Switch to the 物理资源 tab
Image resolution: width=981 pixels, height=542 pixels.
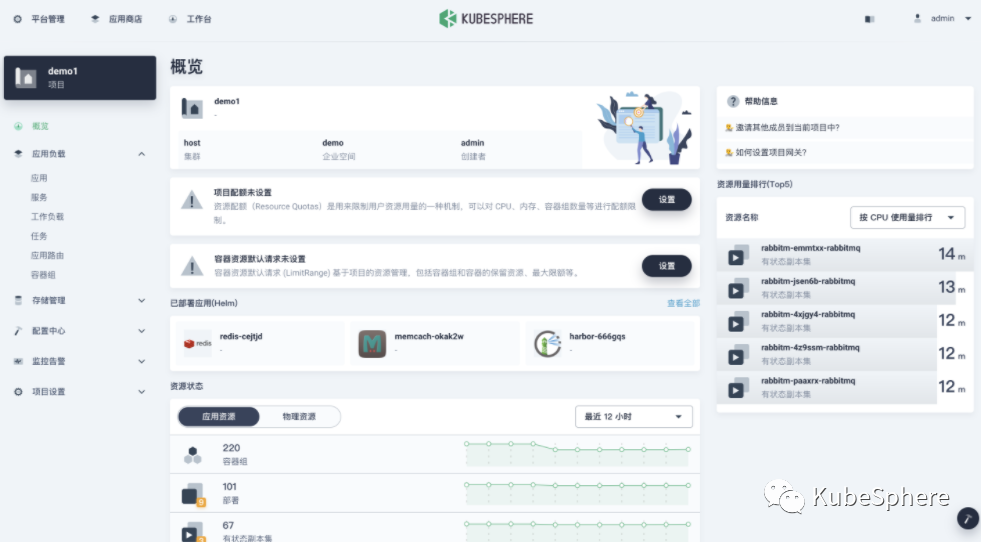point(299,417)
